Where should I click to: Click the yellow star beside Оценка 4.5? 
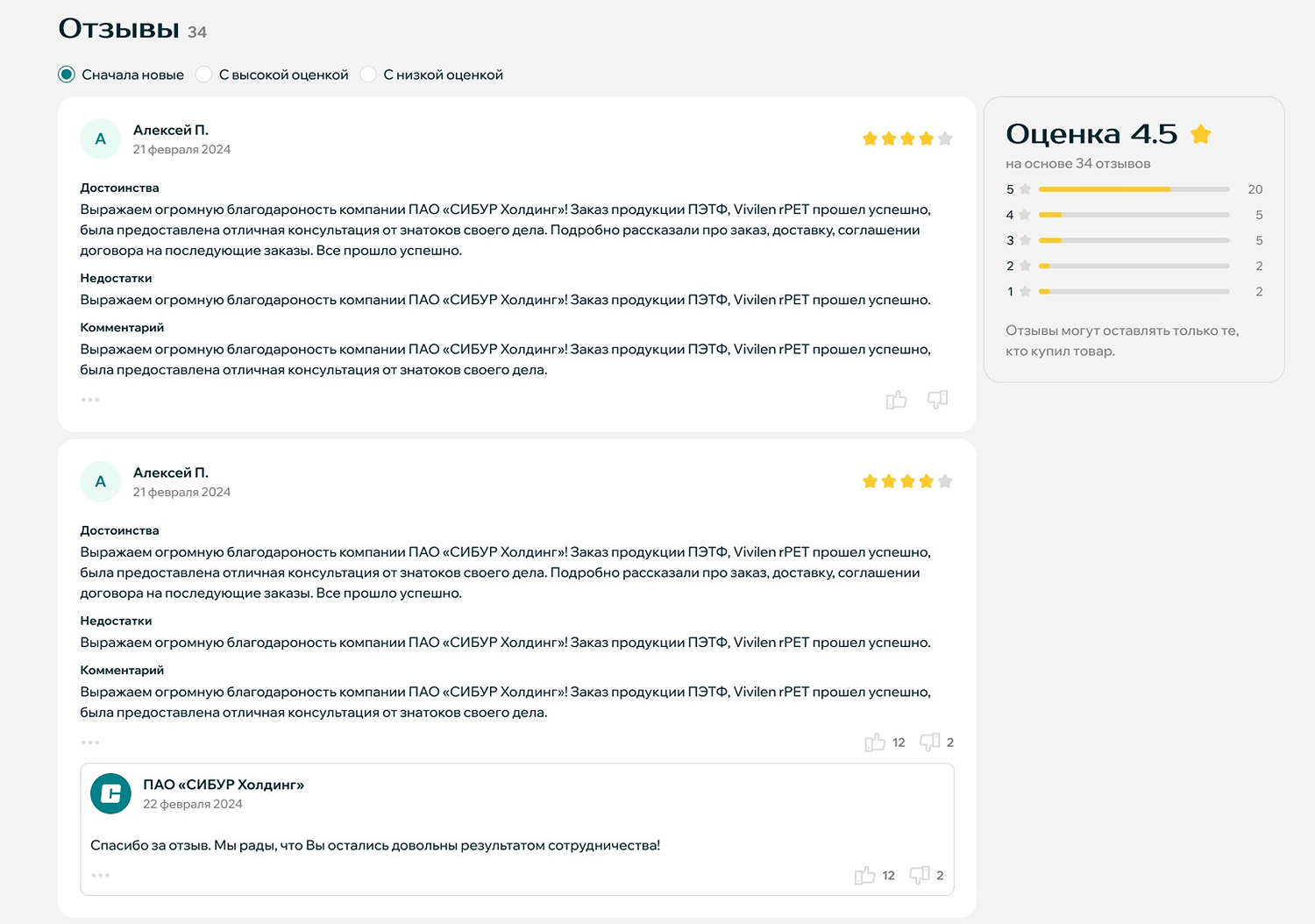coord(1201,134)
